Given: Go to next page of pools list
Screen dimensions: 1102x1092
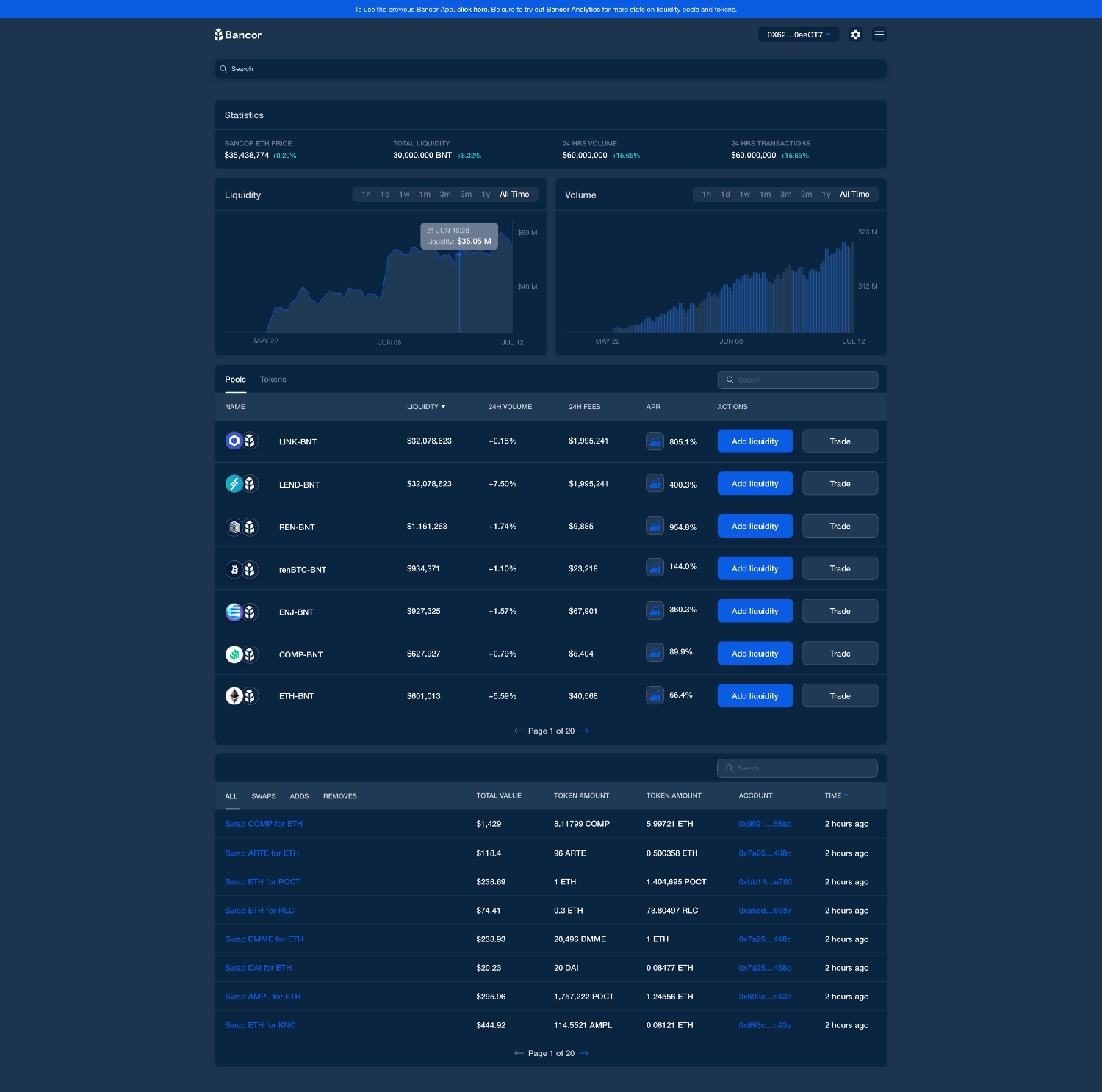Looking at the screenshot, I should click(x=584, y=731).
